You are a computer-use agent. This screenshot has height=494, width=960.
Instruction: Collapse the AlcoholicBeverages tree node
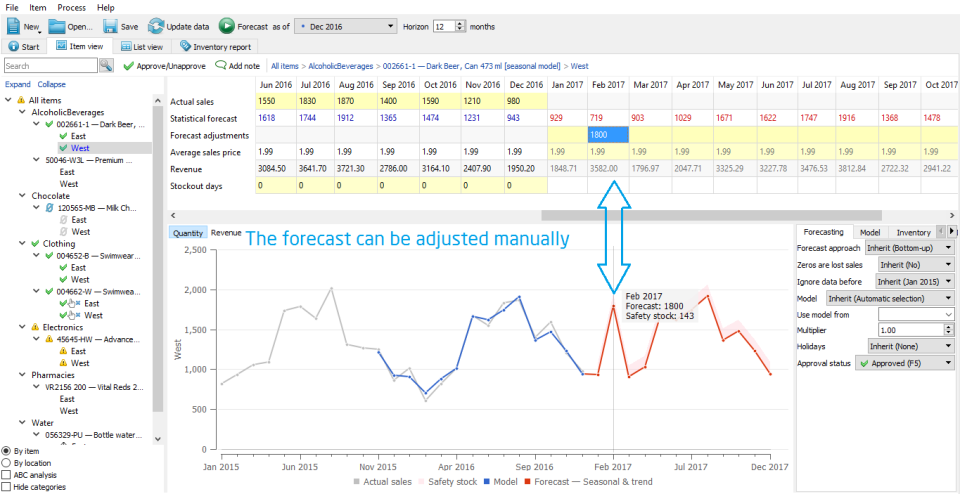pyautogui.click(x=21, y=112)
